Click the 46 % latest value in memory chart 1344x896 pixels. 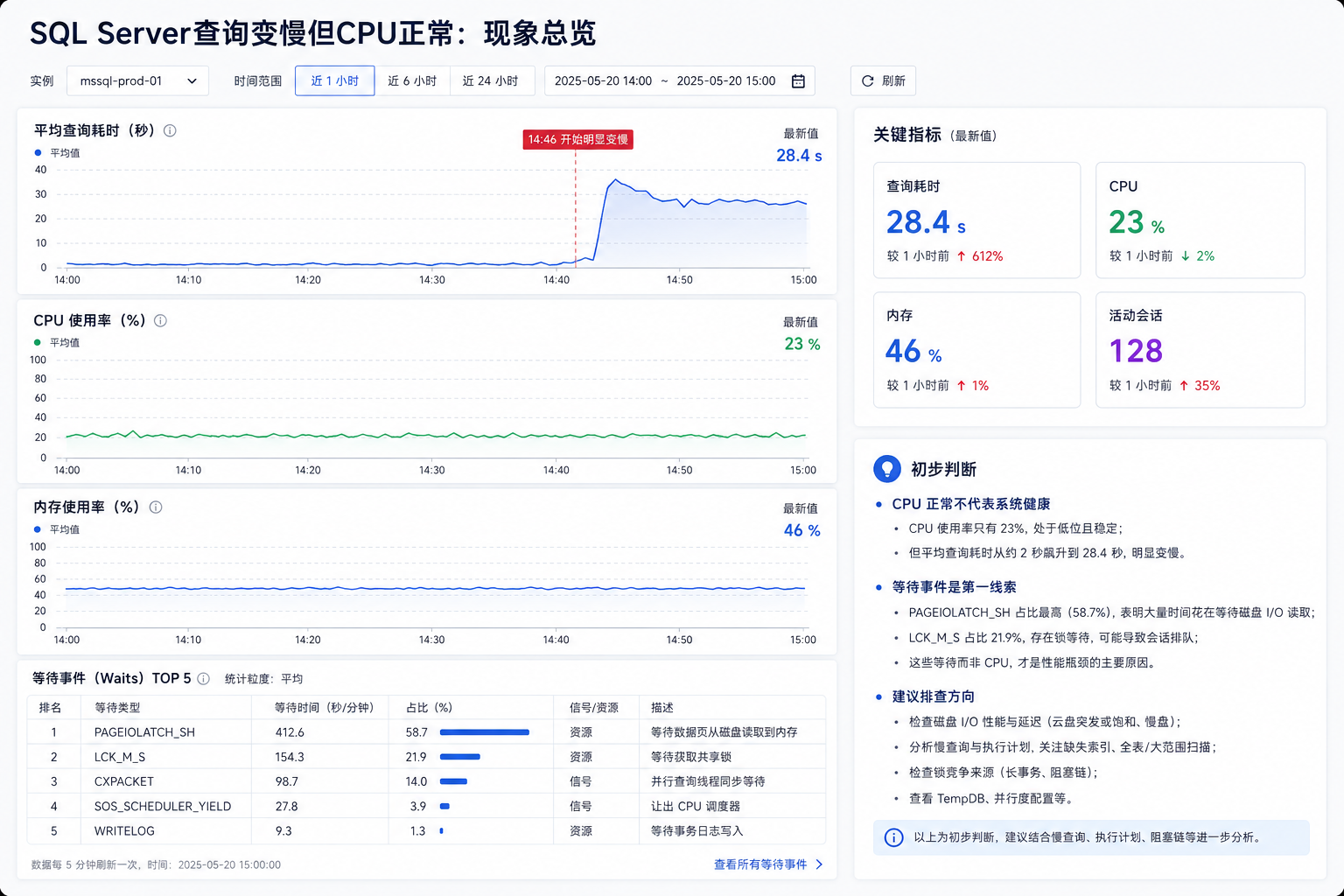click(x=802, y=530)
